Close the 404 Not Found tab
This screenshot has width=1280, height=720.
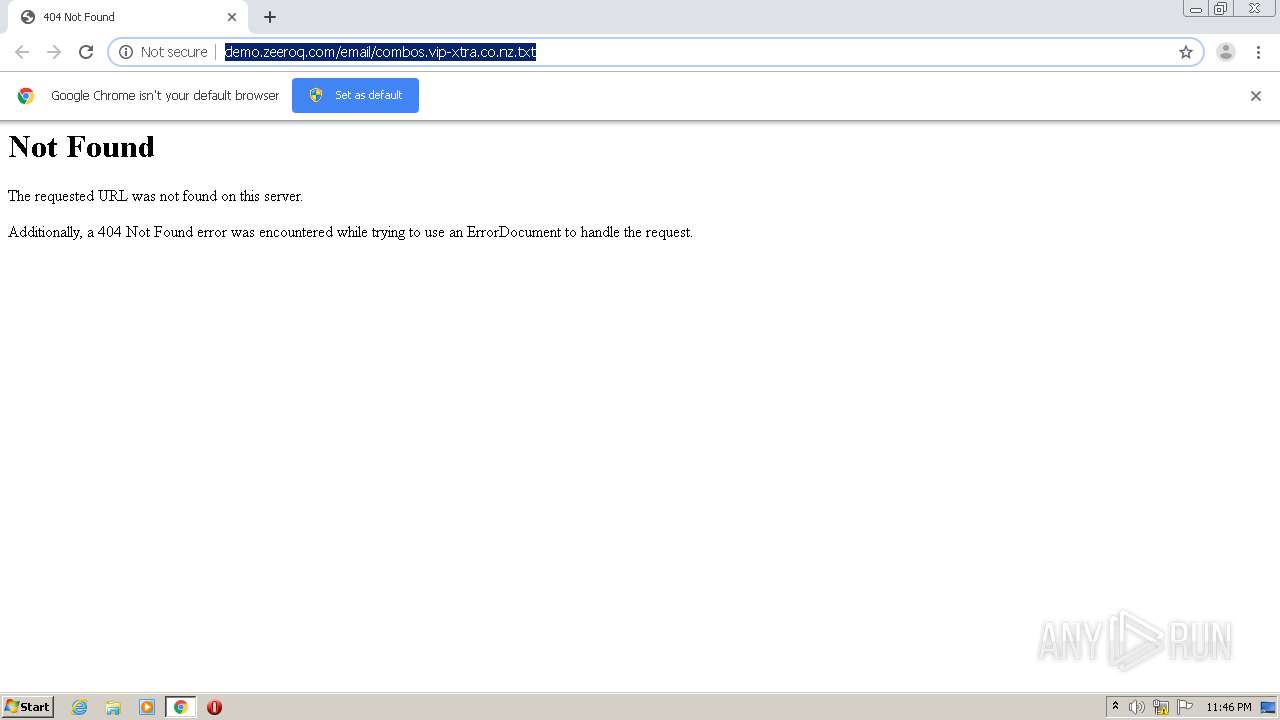232,17
